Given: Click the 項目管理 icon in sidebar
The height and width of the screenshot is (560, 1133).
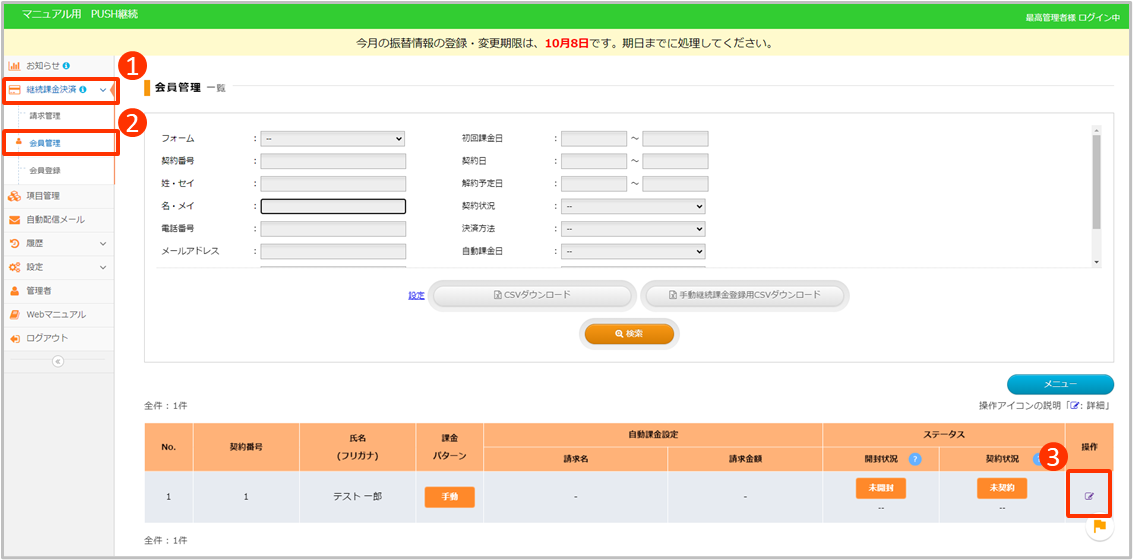Looking at the screenshot, I should click(14, 196).
